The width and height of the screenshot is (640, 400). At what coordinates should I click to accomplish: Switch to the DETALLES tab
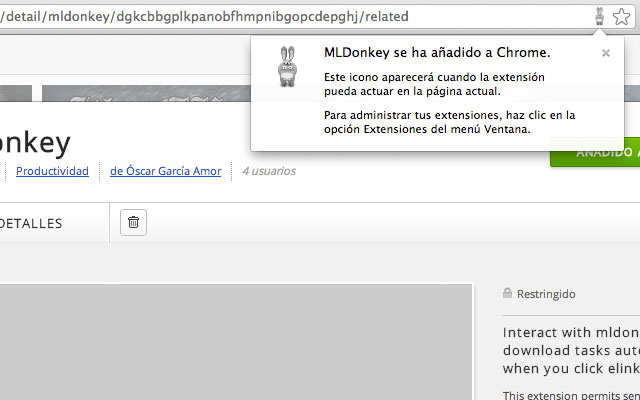31,223
